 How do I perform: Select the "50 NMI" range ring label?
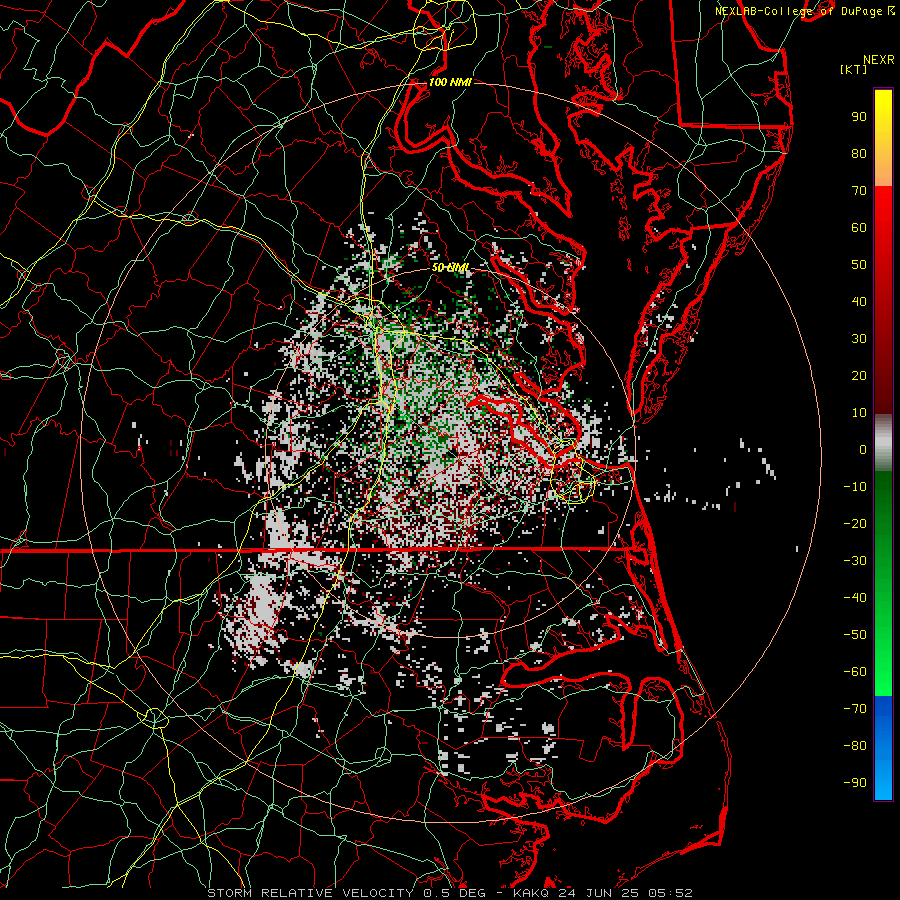(450, 267)
